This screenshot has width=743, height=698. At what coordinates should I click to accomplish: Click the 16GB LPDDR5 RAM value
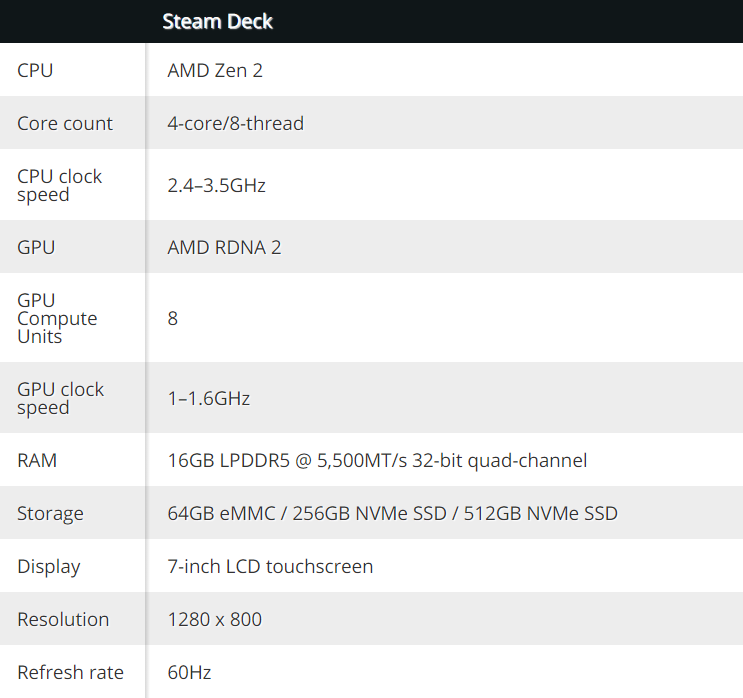pos(378,461)
